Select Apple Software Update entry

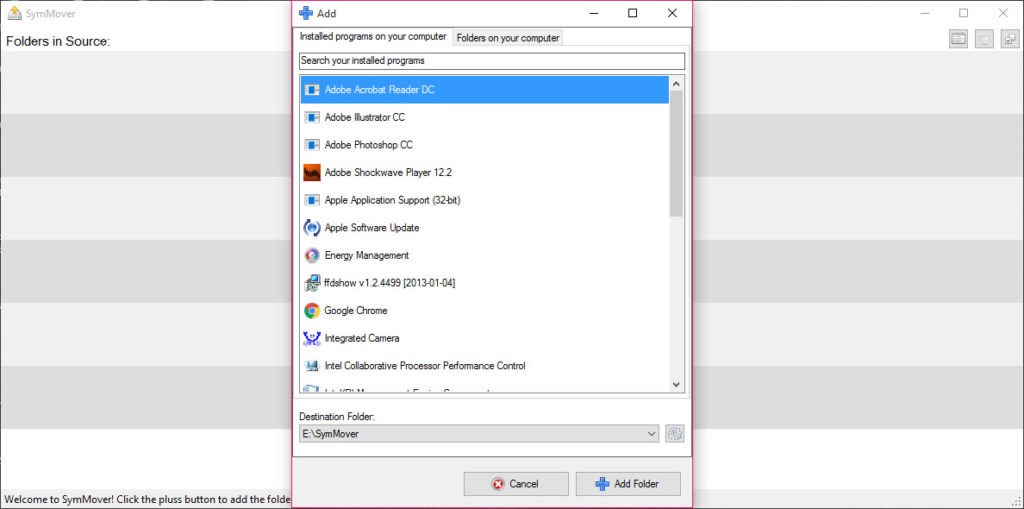click(485, 227)
